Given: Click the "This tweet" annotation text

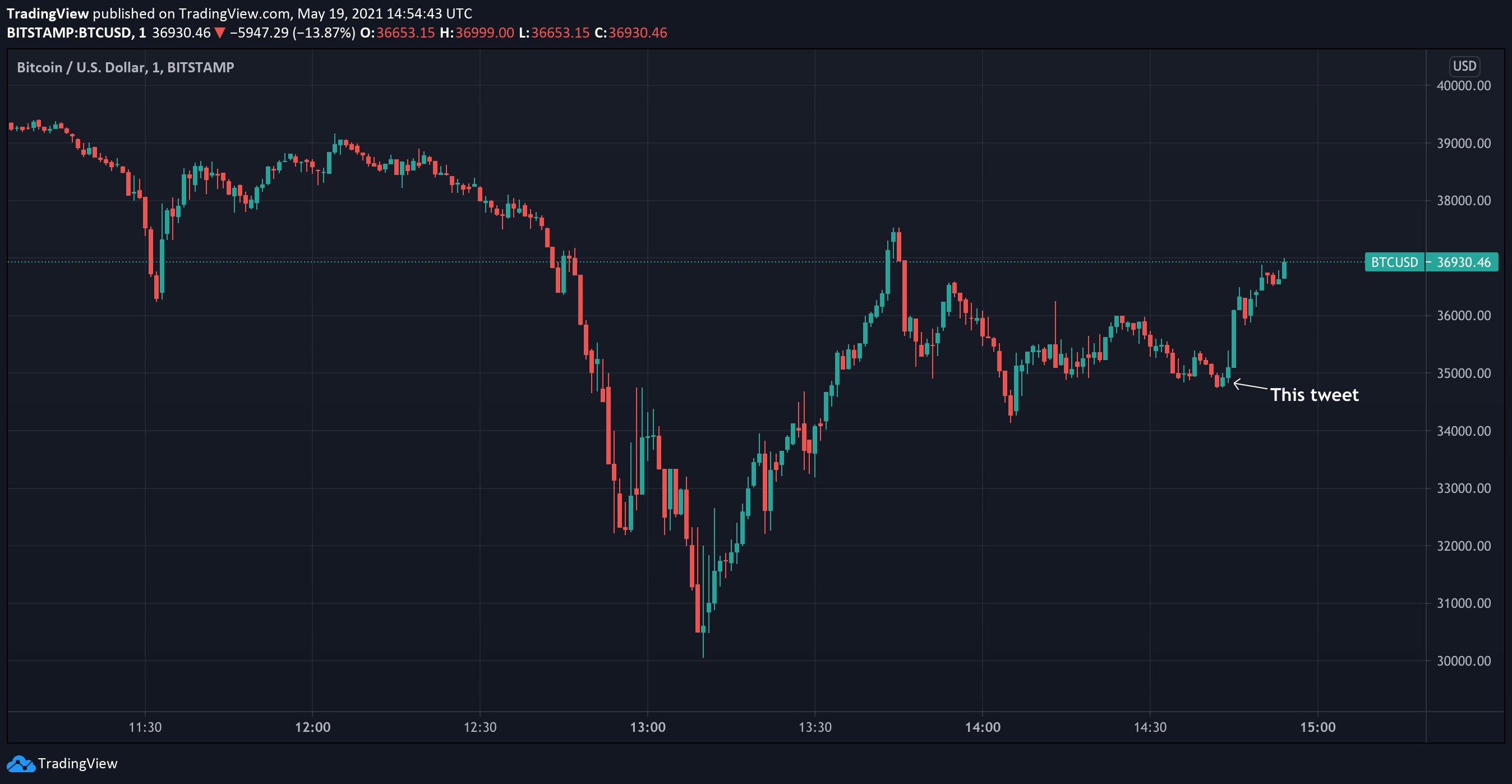Looking at the screenshot, I should [1314, 395].
